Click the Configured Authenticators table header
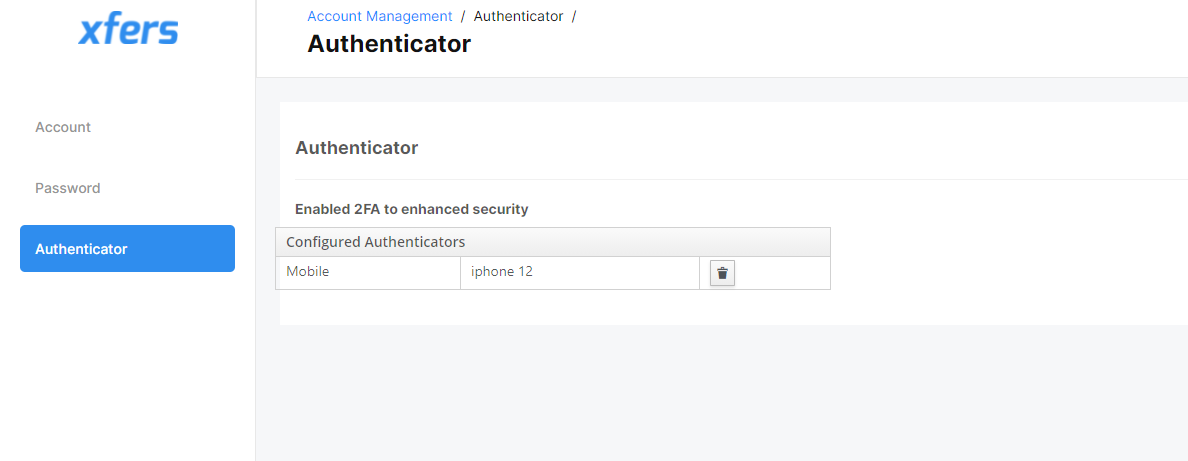1188x461 pixels. pos(553,242)
